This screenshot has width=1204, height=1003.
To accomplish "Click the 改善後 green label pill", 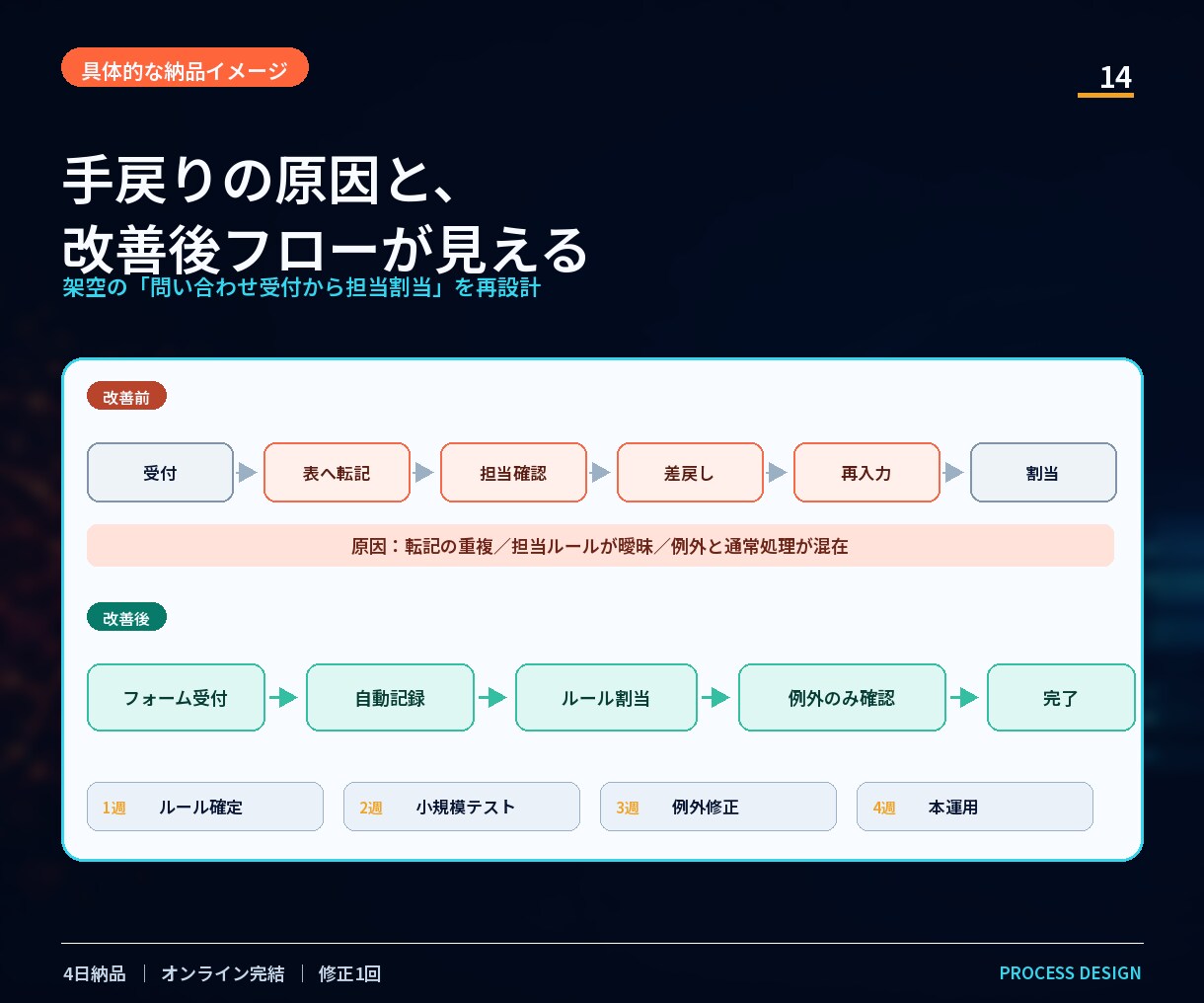I will tap(126, 618).
